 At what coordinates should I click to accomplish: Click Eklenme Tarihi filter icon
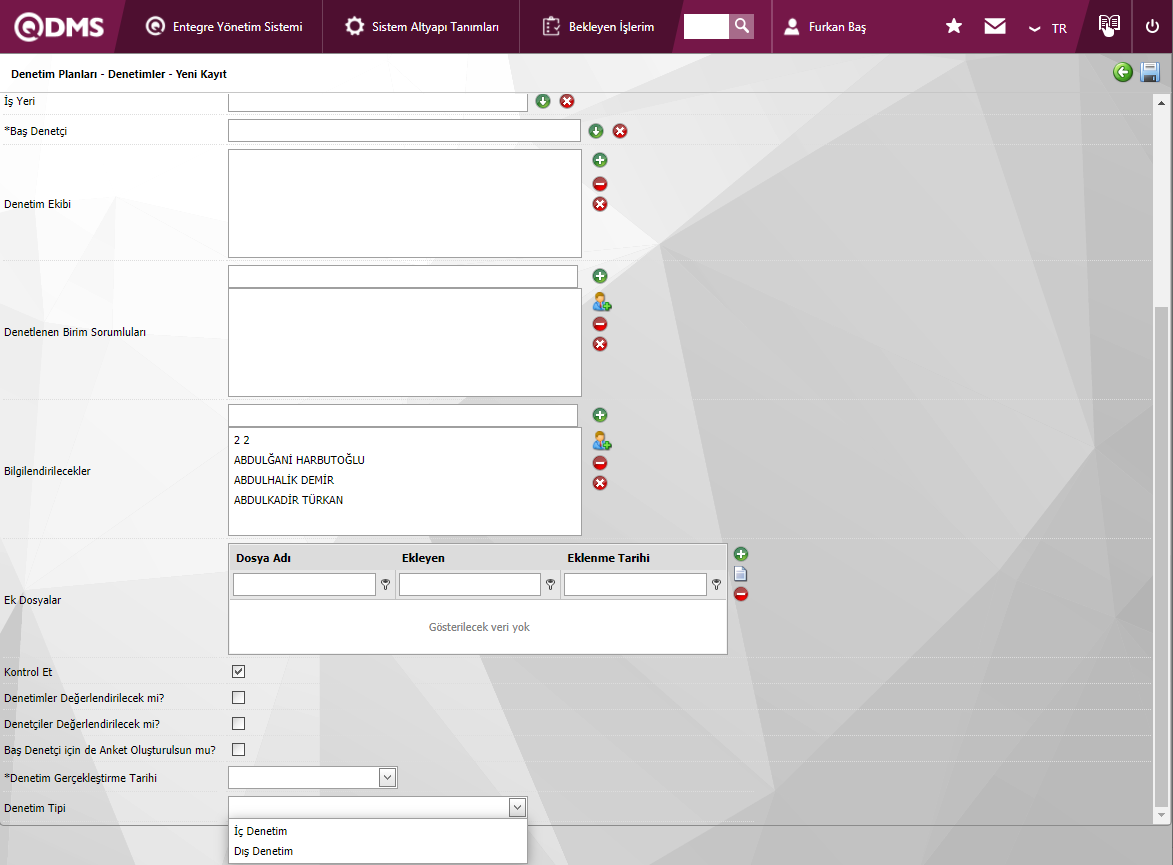[x=717, y=584]
